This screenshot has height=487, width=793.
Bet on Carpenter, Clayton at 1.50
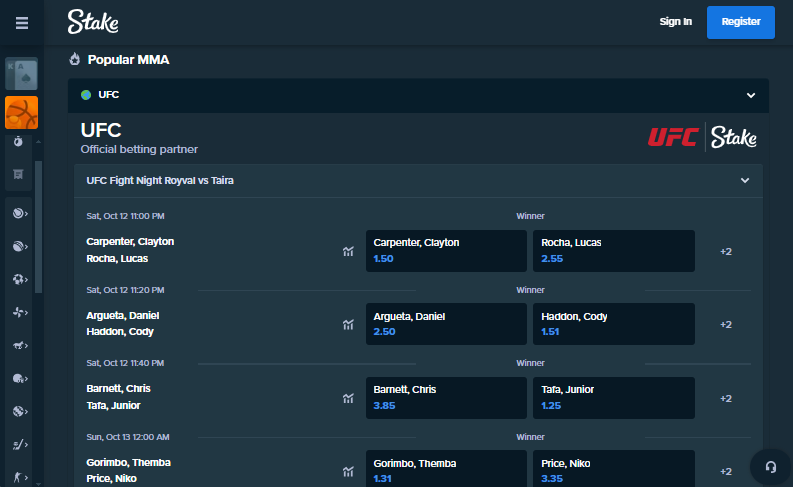tap(446, 251)
